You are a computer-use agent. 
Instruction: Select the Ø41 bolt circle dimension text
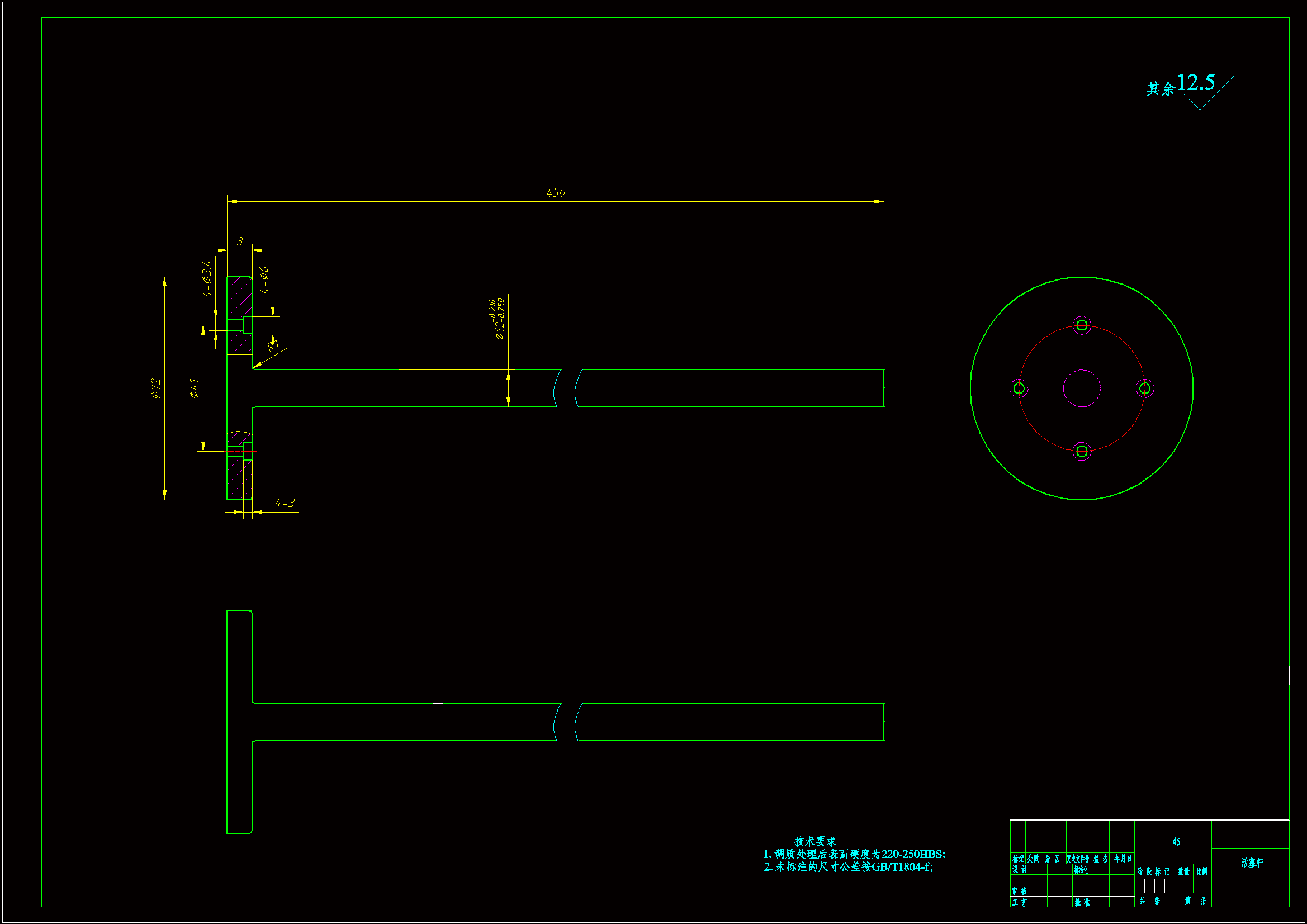pyautogui.click(x=194, y=388)
